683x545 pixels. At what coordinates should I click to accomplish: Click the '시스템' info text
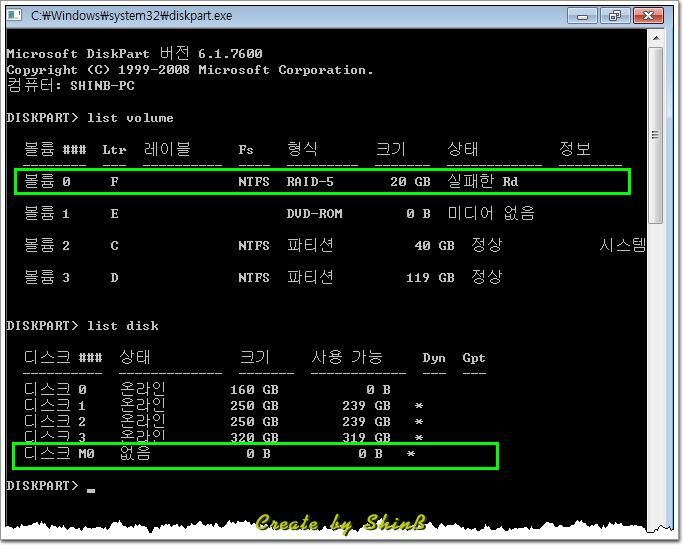pyautogui.click(x=623, y=245)
